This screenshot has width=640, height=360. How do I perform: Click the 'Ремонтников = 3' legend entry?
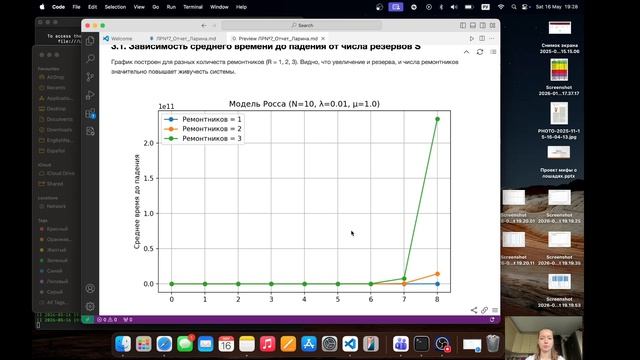203,138
